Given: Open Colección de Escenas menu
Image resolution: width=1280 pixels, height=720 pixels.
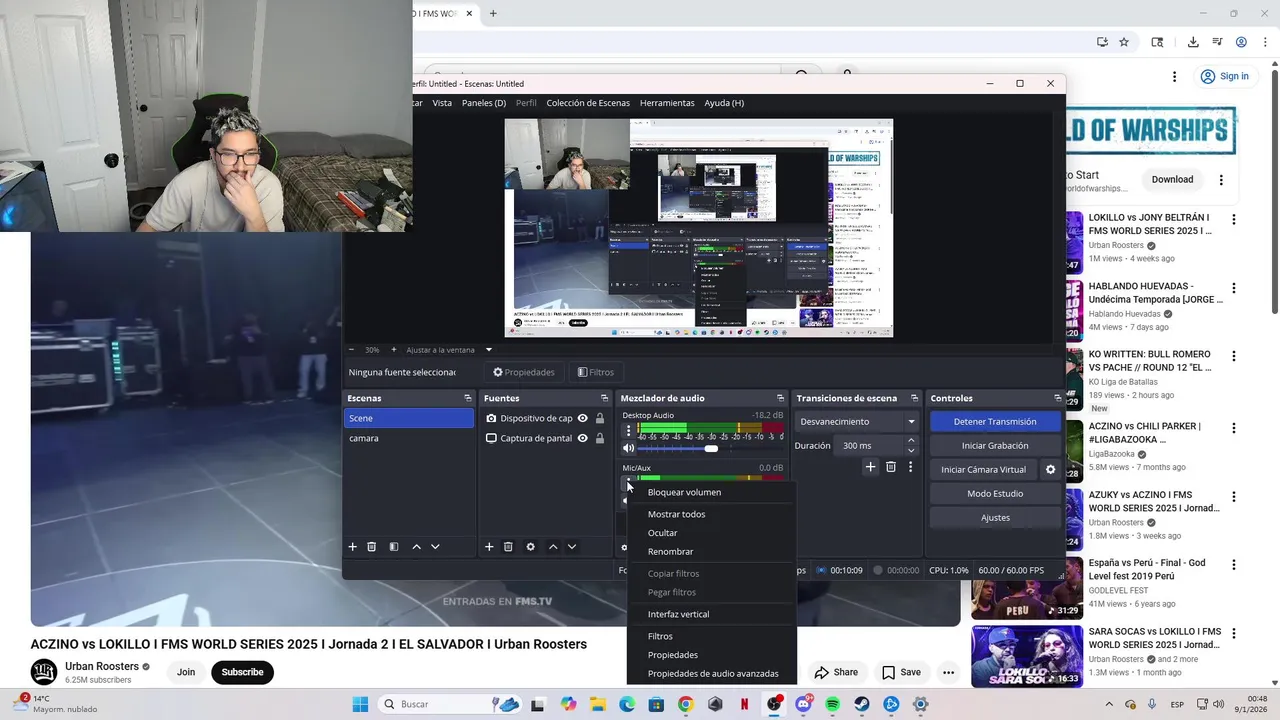Looking at the screenshot, I should (588, 103).
